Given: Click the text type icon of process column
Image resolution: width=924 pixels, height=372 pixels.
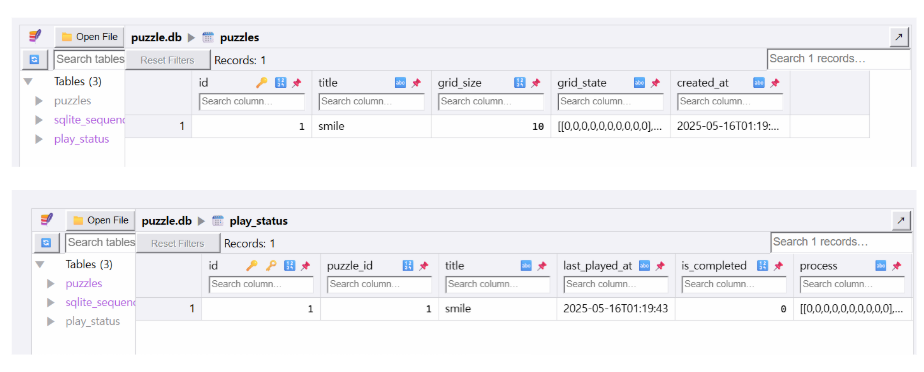Looking at the screenshot, I should tap(881, 266).
